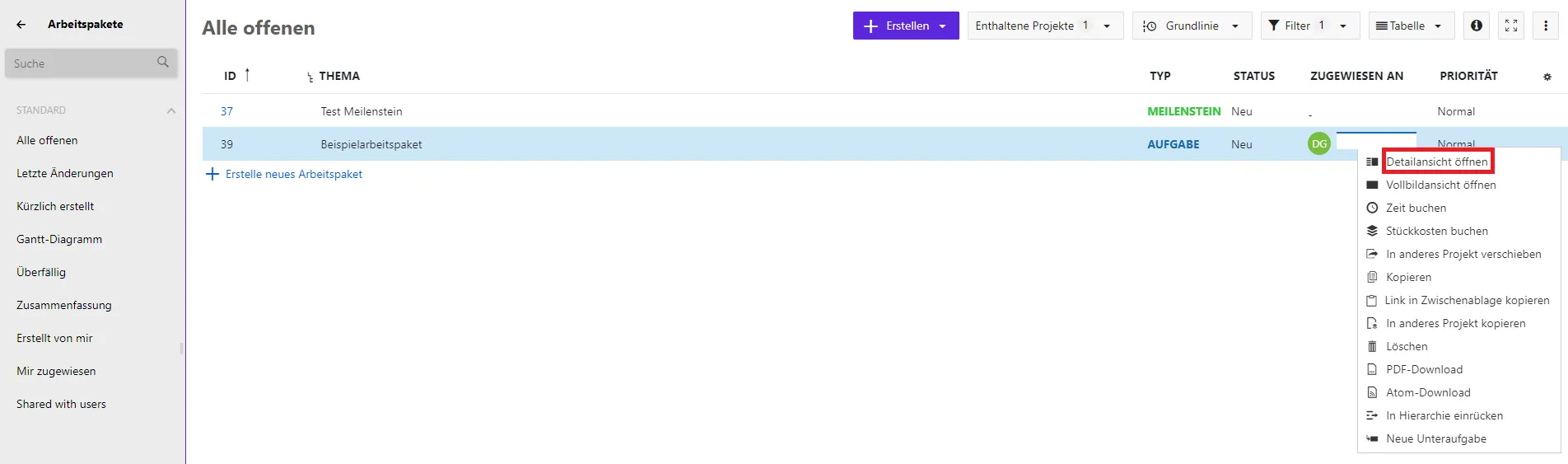
Task: Choose Detailansicht öffnen from context menu
Action: tap(1436, 162)
